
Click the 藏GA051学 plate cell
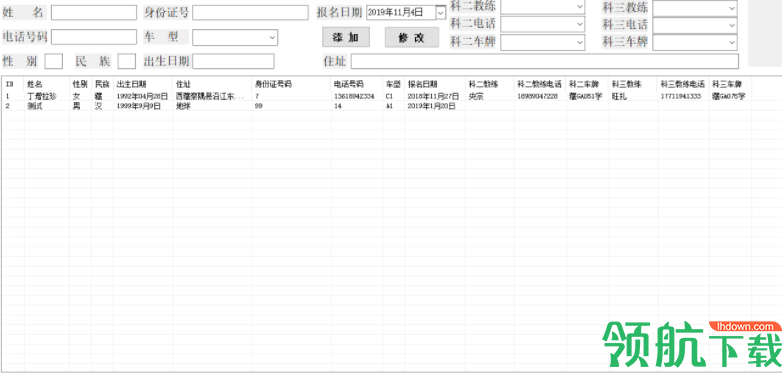point(586,96)
